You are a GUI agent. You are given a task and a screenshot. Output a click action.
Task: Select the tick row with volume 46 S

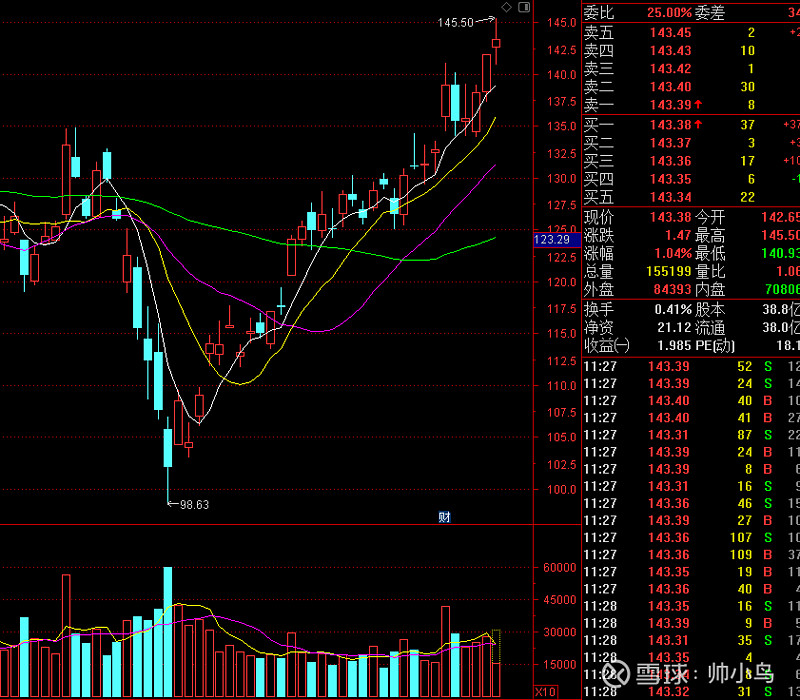[691, 504]
